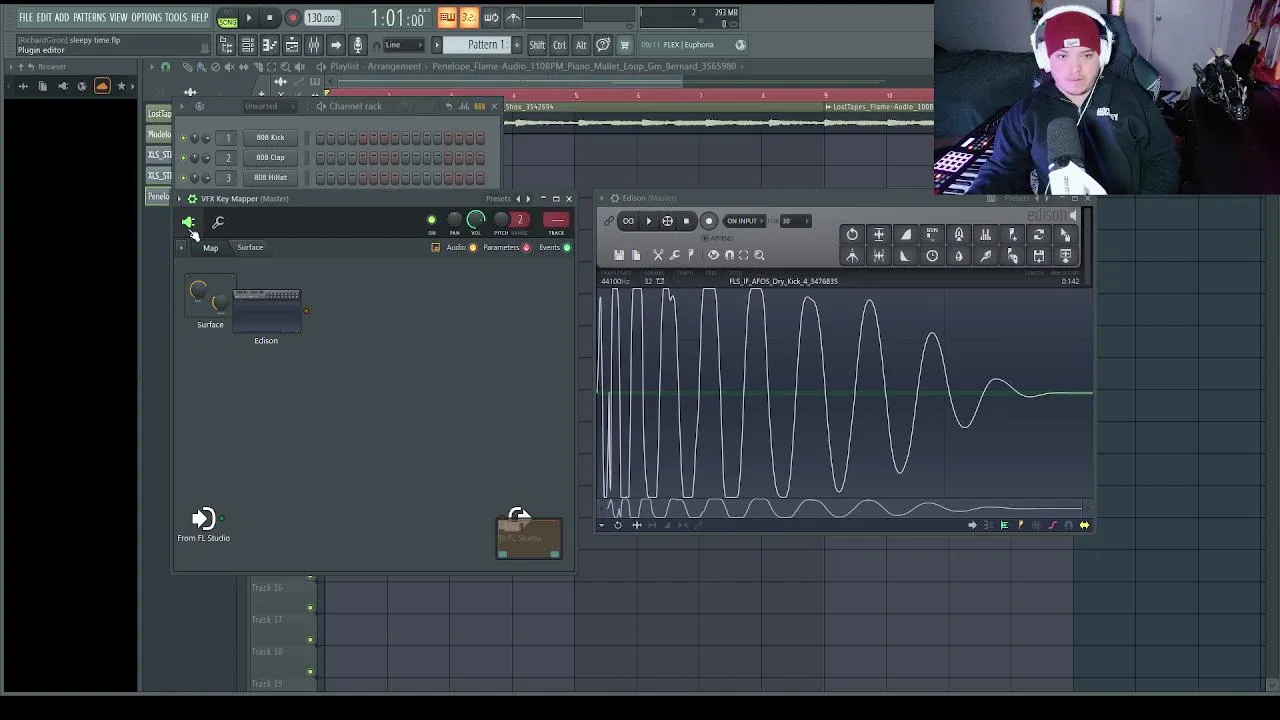Go to next VFX Key Mapper preset
The height and width of the screenshot is (720, 1280).
(x=528, y=199)
